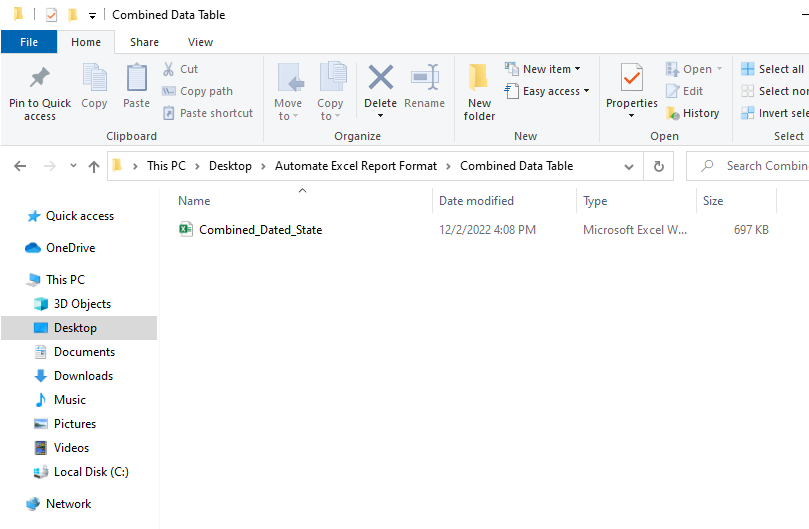Open the Copy to menu
Image resolution: width=809 pixels, height=529 pixels.
click(330, 92)
